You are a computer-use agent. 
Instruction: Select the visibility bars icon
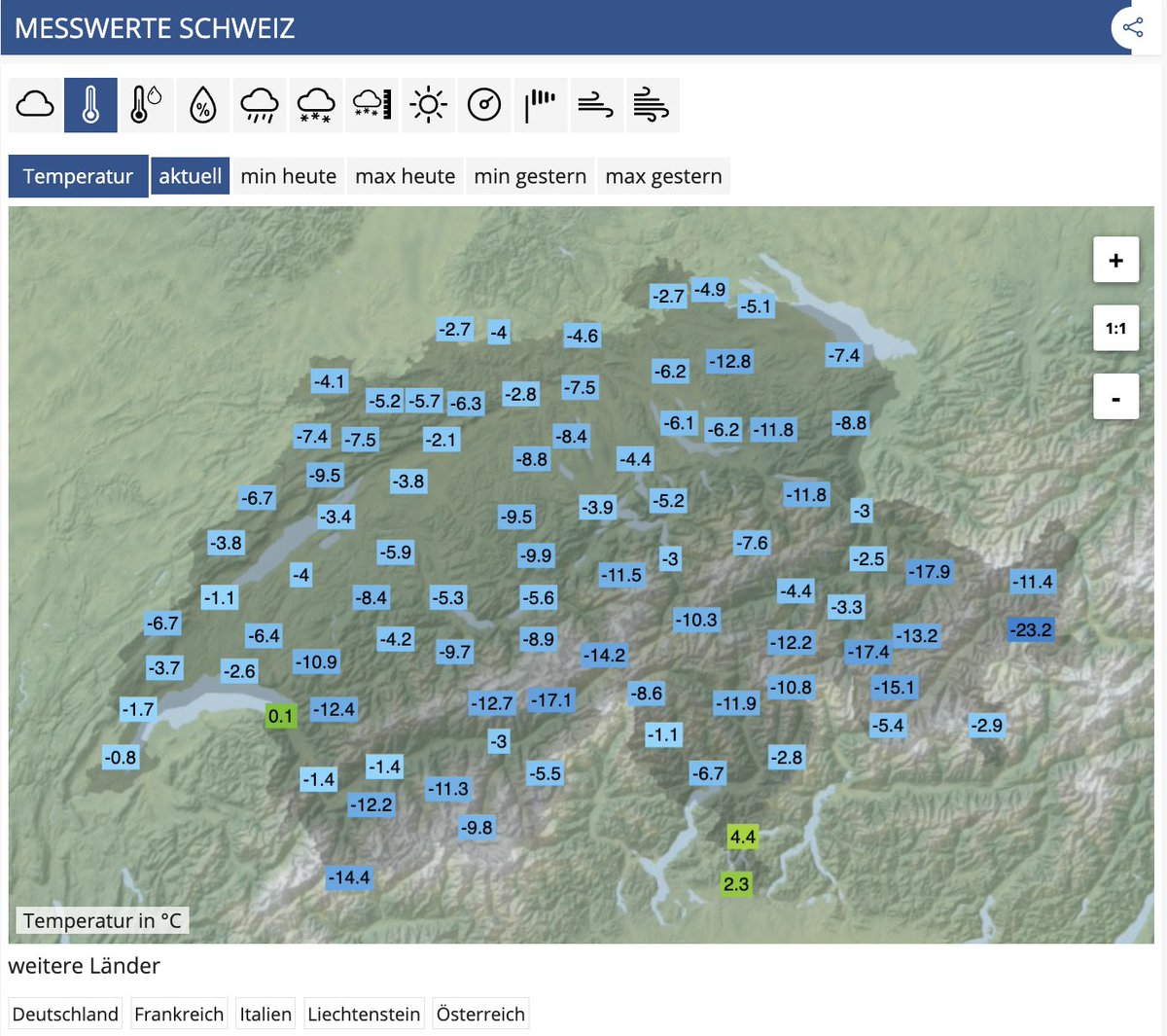click(541, 105)
